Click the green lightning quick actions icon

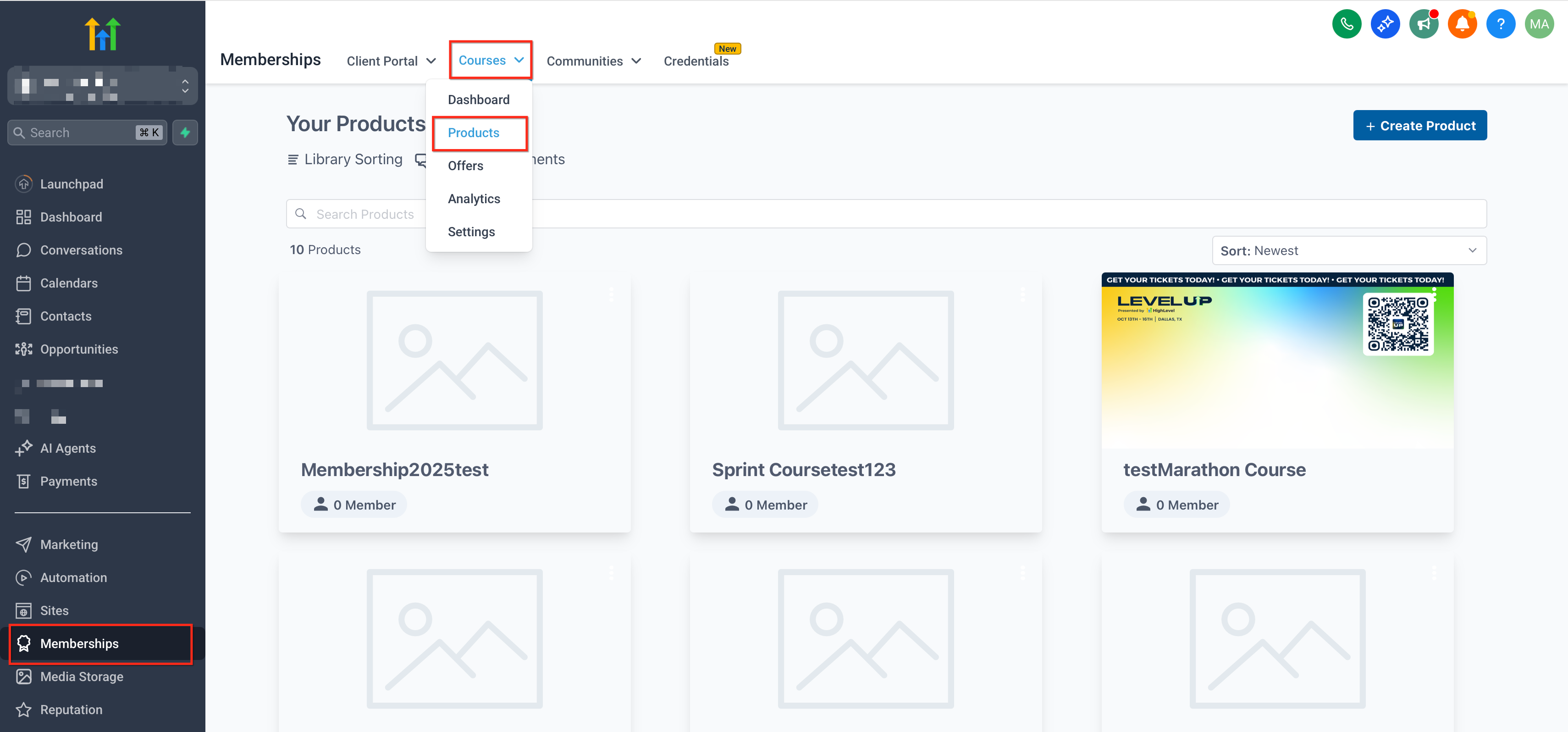(185, 133)
